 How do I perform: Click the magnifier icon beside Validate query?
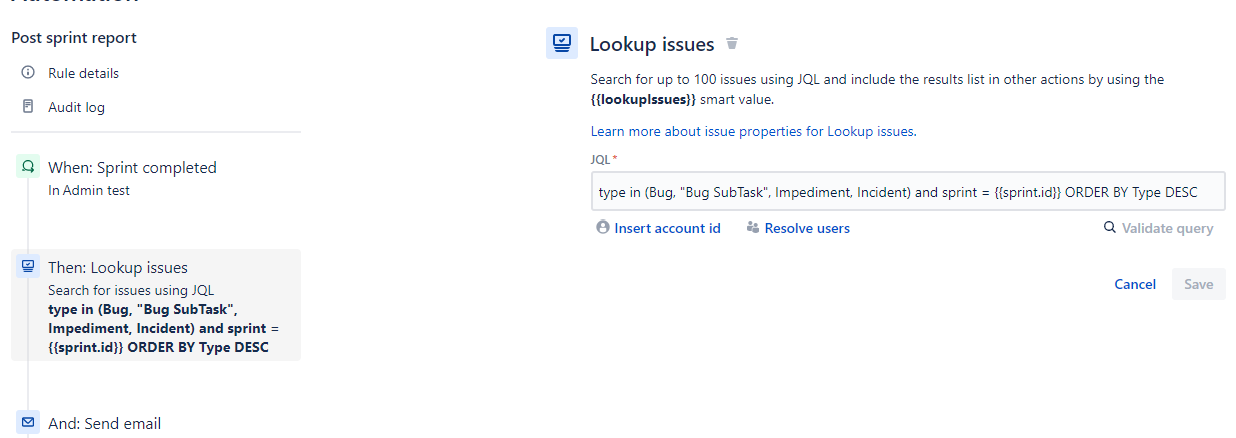pyautogui.click(x=1109, y=228)
